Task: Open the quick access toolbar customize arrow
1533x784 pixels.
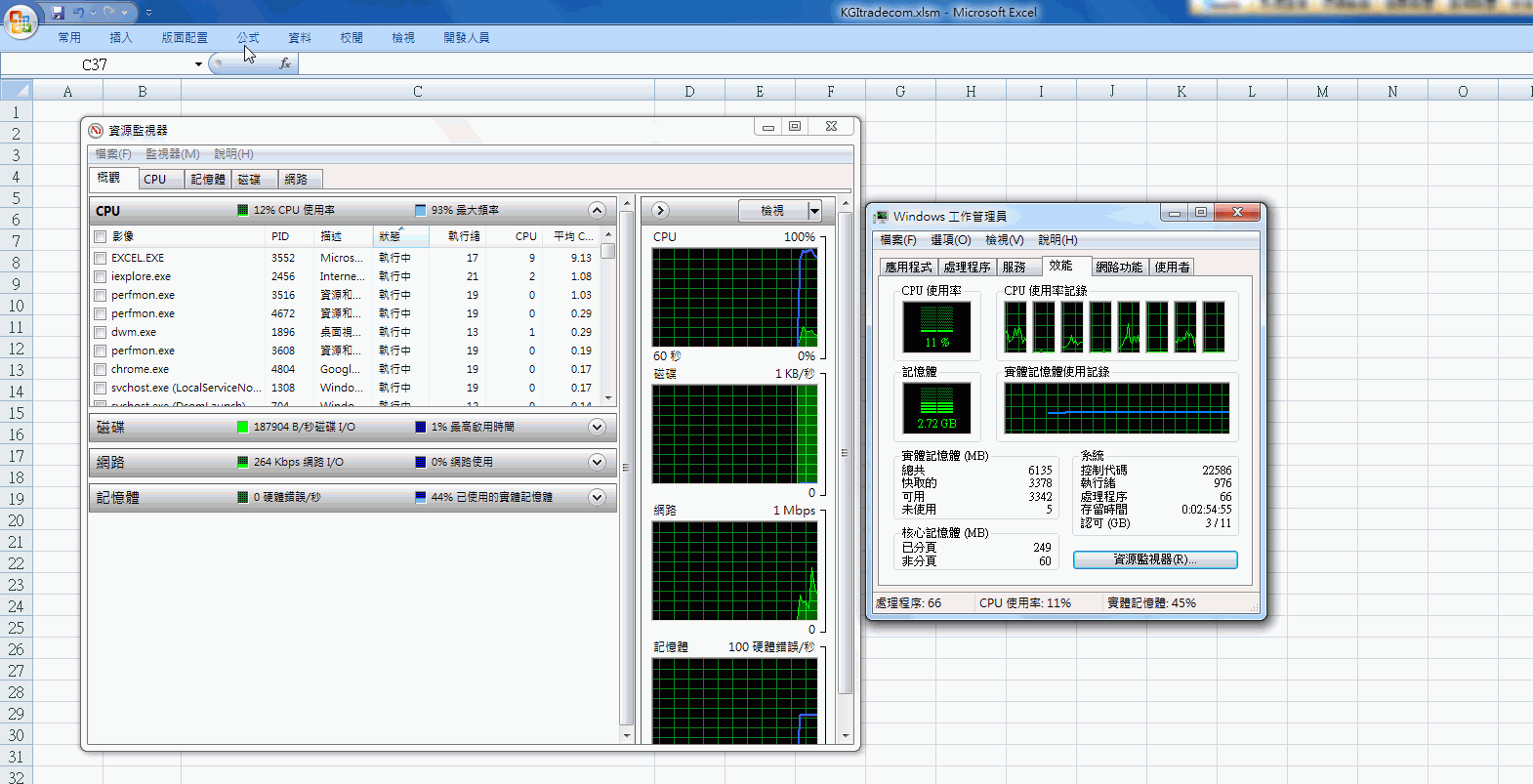Action: click(148, 13)
